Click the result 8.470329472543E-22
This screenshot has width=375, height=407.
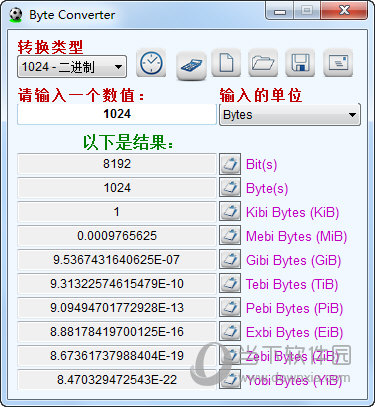pos(117,380)
